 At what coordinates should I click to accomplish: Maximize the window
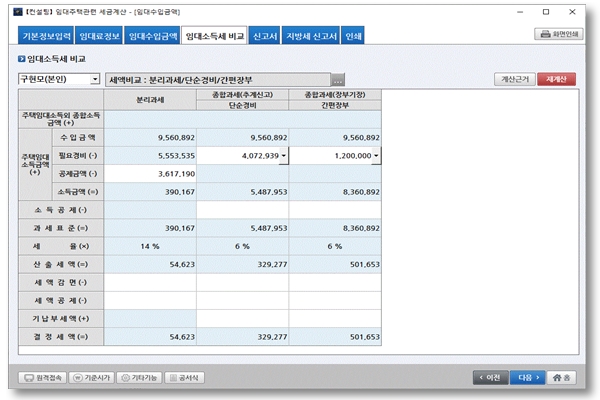[546, 12]
